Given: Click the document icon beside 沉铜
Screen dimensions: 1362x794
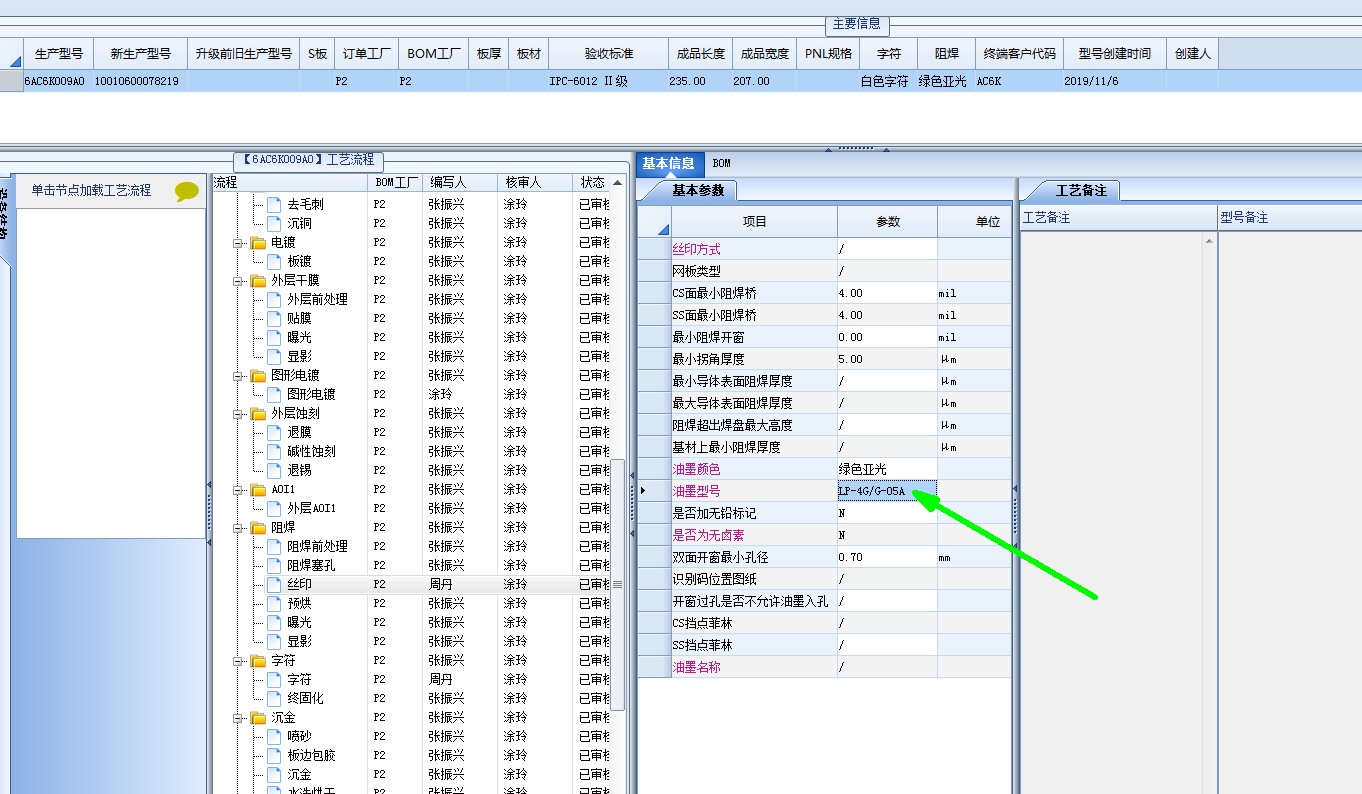Looking at the screenshot, I should pos(274,223).
